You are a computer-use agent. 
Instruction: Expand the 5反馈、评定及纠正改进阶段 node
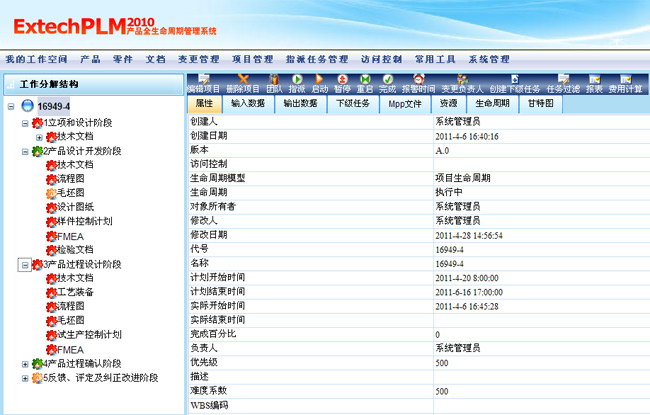(25, 378)
